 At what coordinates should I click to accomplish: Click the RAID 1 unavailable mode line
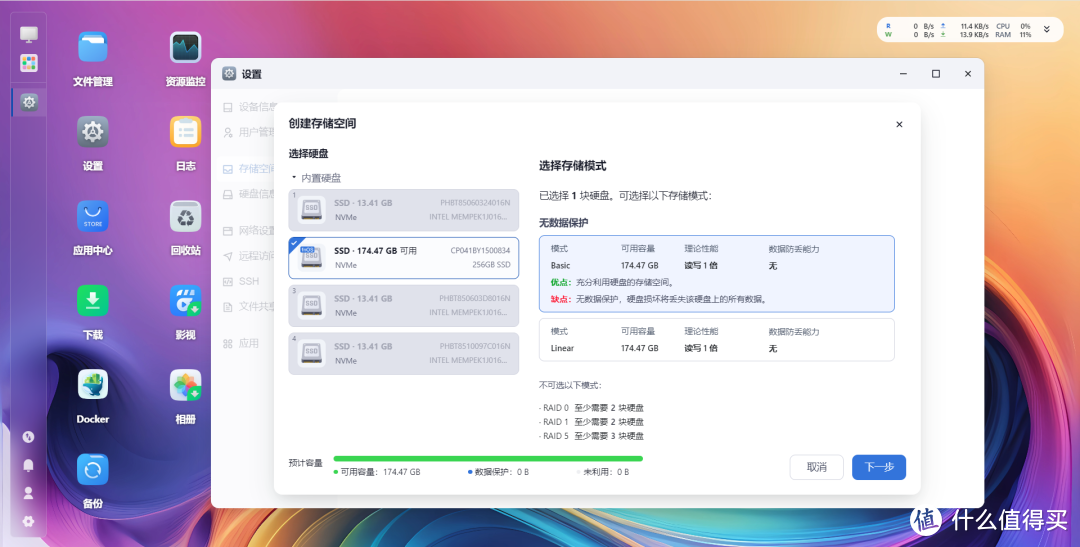[x=591, y=422]
